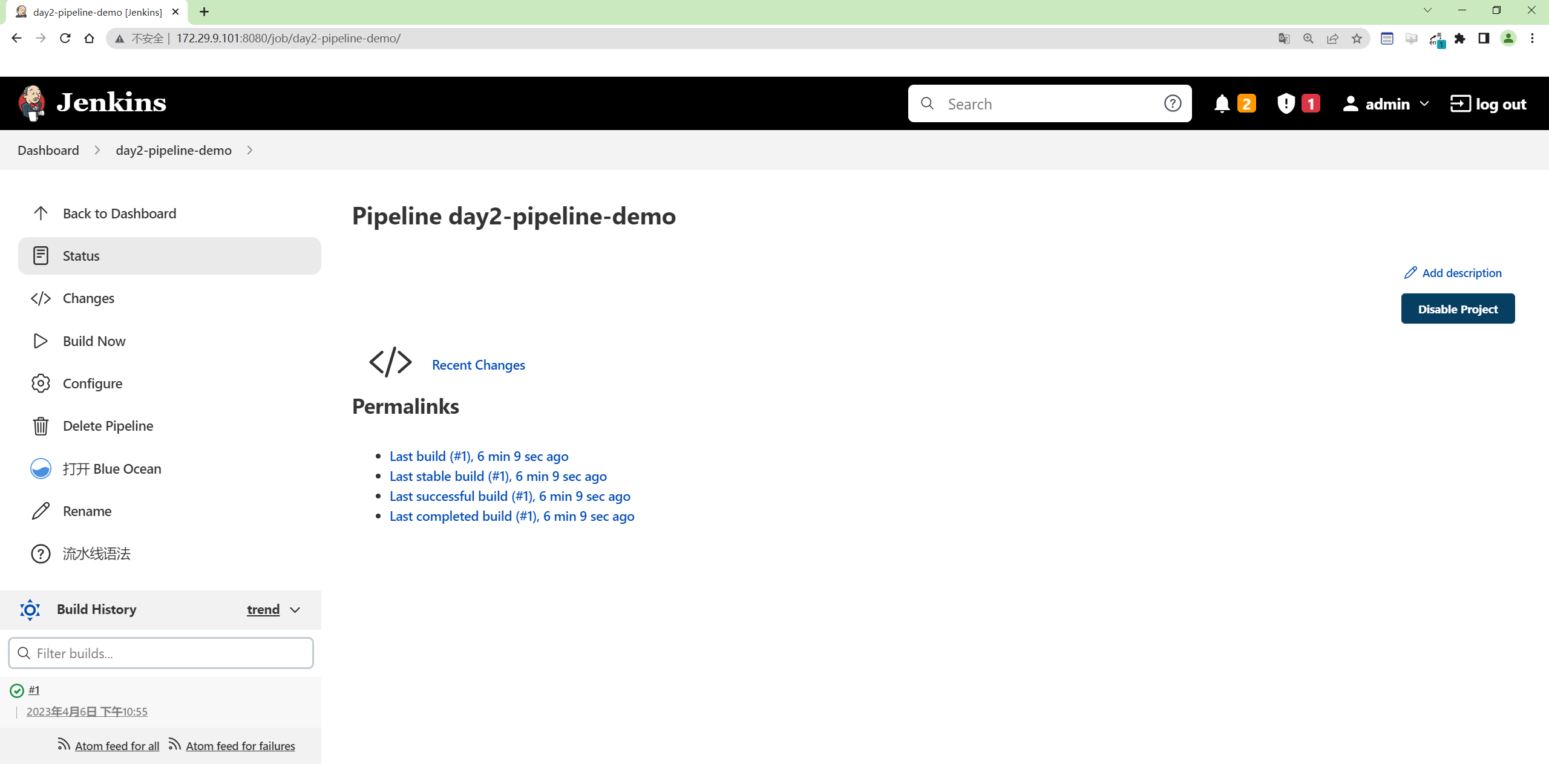Open the Recent Changes link
The width and height of the screenshot is (1549, 784).
[x=479, y=365]
